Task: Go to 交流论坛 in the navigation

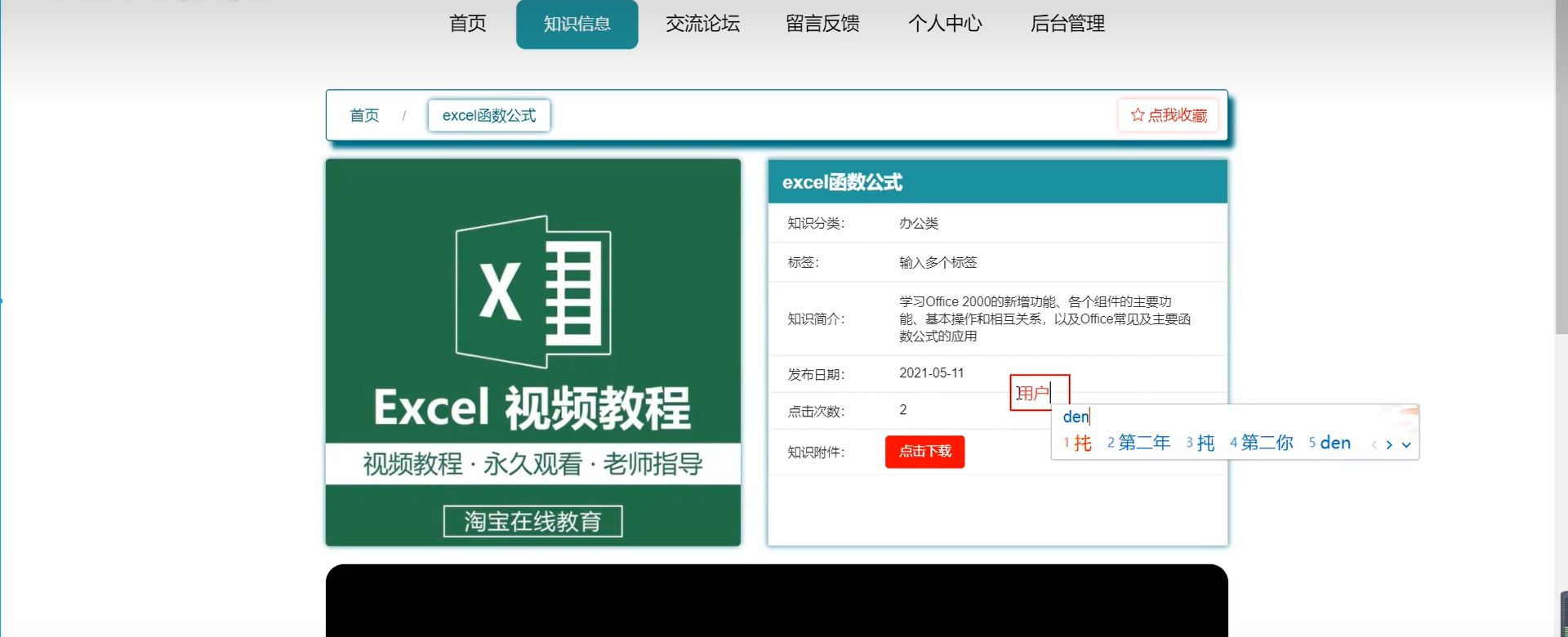Action: (x=703, y=24)
